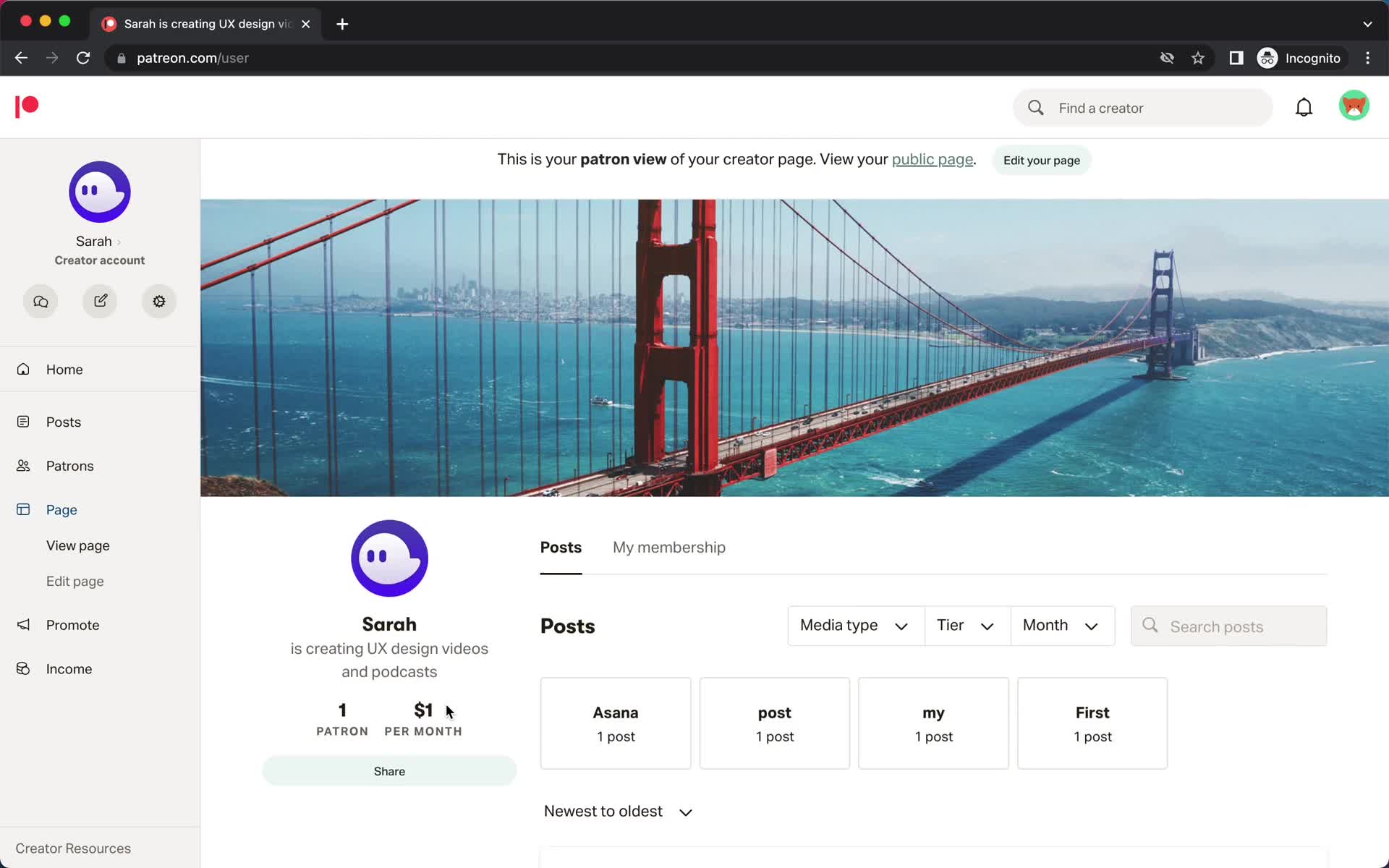Open messages chat icon in sidebar
This screenshot has width=1389, height=868.
pos(41,301)
